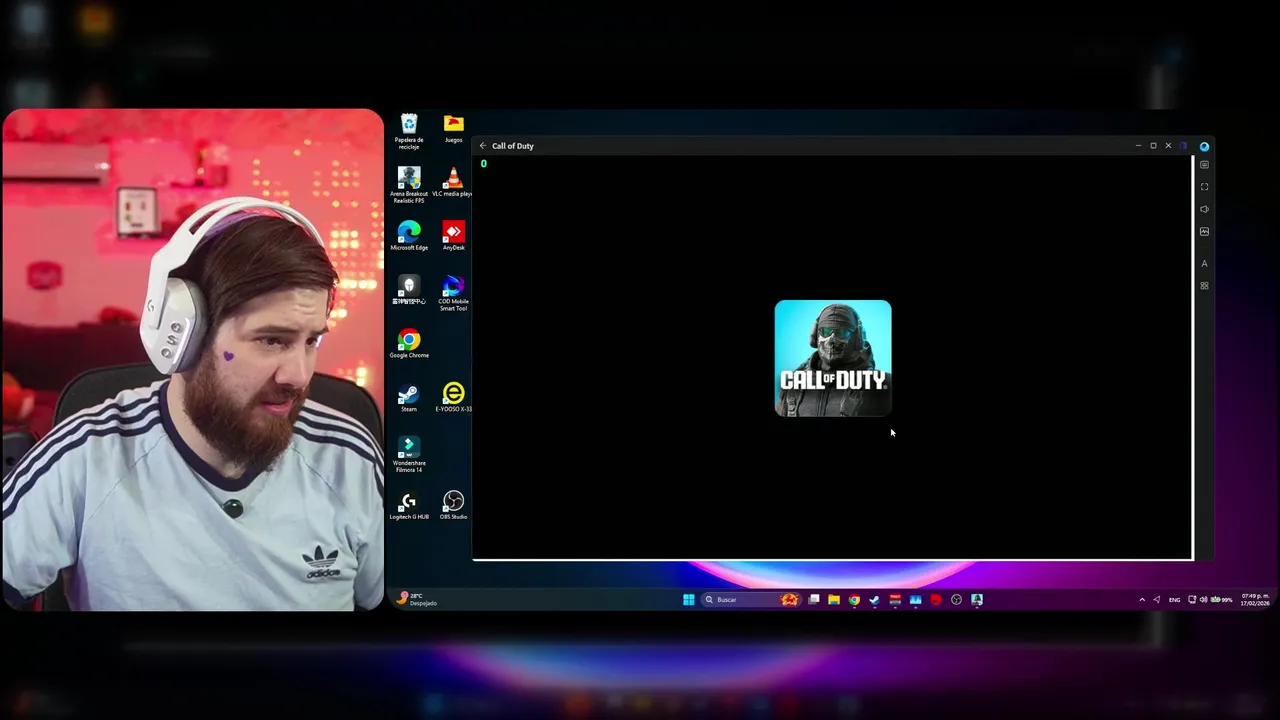Open File Explorer from the taskbar
The width and height of the screenshot is (1280, 720).
[833, 600]
